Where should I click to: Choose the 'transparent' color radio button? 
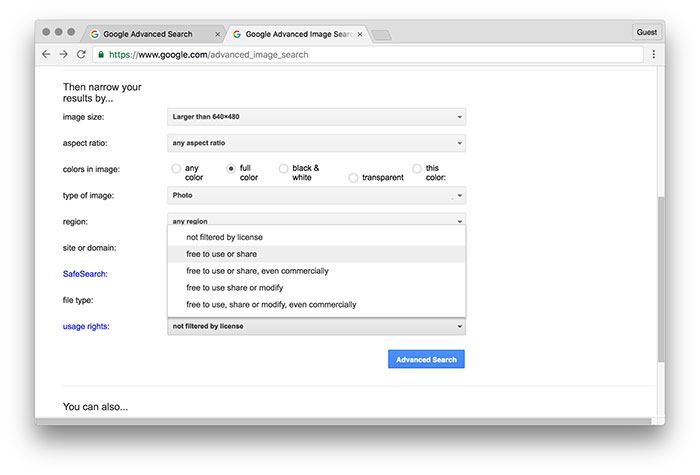coord(354,178)
